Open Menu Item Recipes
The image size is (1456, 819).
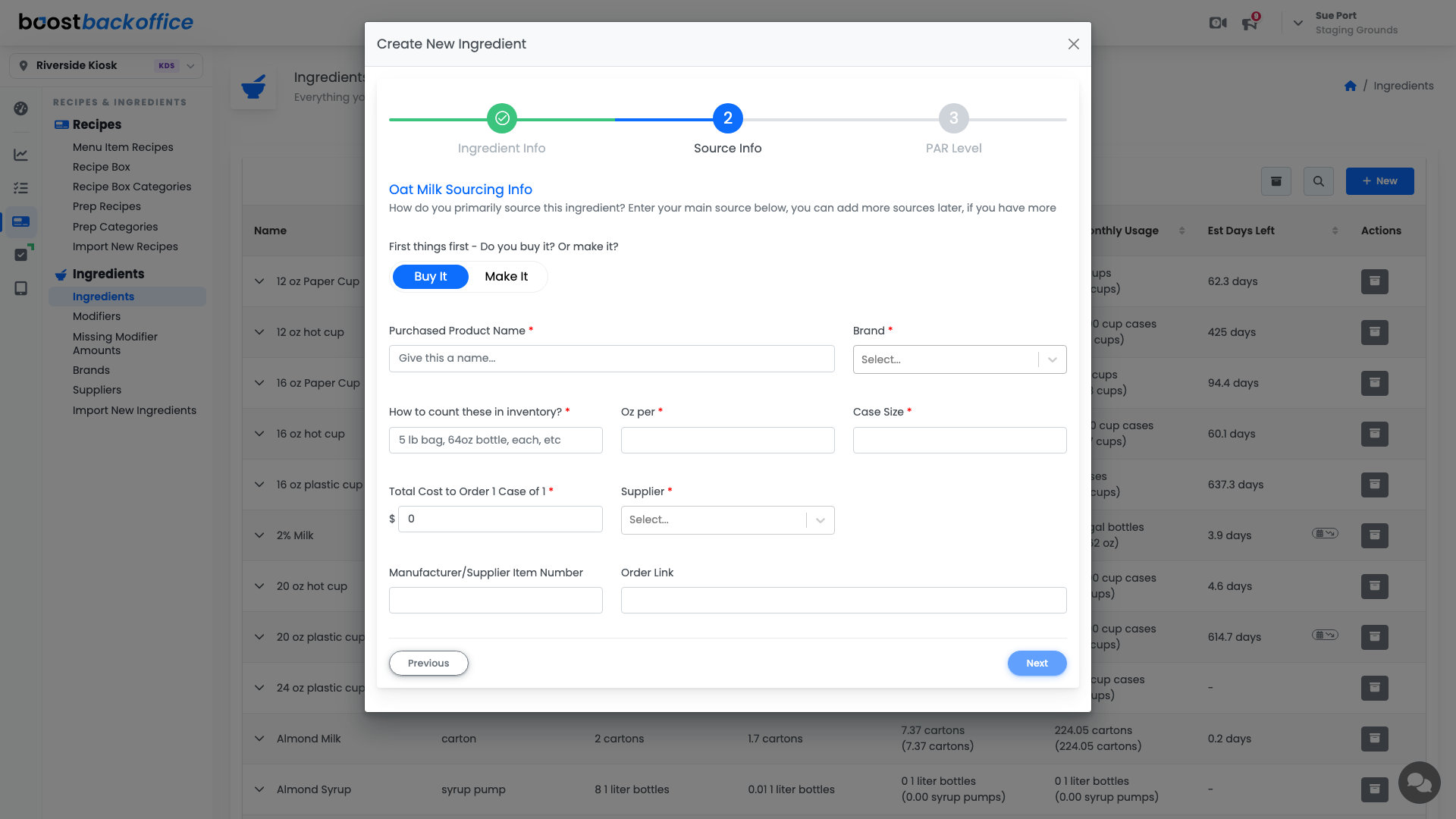click(x=123, y=147)
